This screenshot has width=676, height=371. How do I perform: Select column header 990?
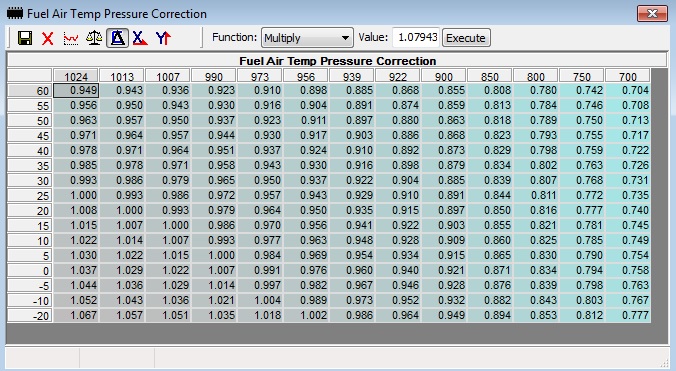pyautogui.click(x=214, y=76)
